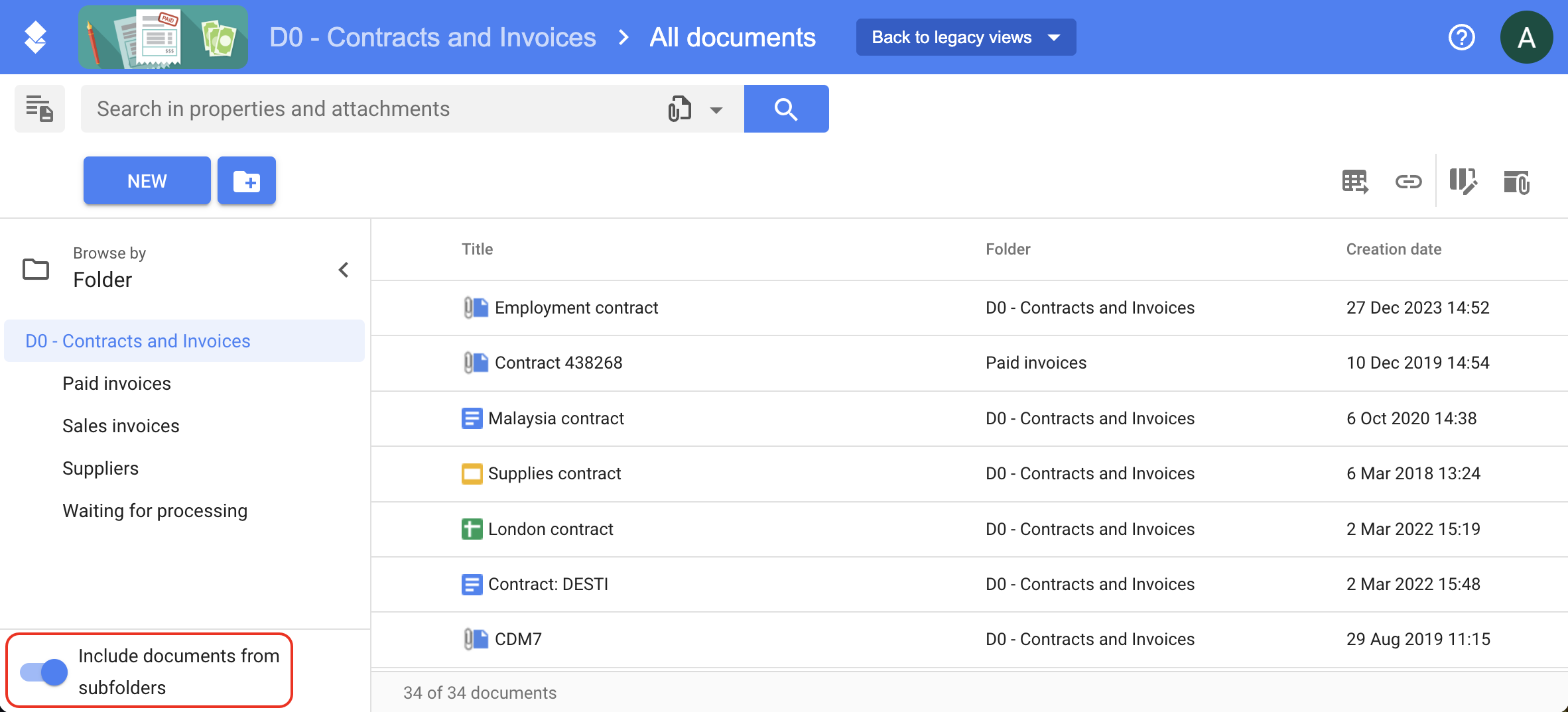This screenshot has height=712, width=1568.
Task: Click the Contract: DESTI document icon
Action: (x=472, y=584)
